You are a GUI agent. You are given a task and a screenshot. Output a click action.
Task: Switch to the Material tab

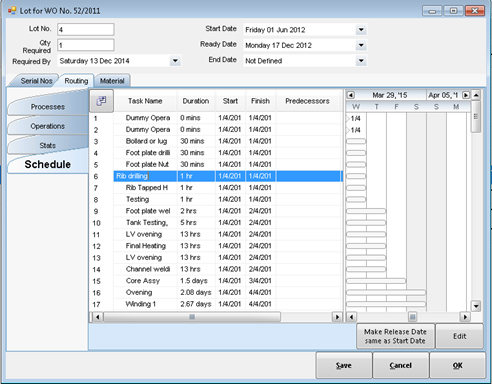[112, 81]
